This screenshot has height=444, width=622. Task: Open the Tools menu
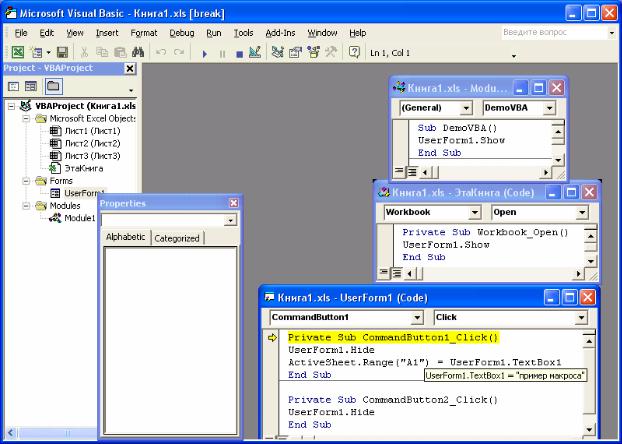[x=243, y=33]
